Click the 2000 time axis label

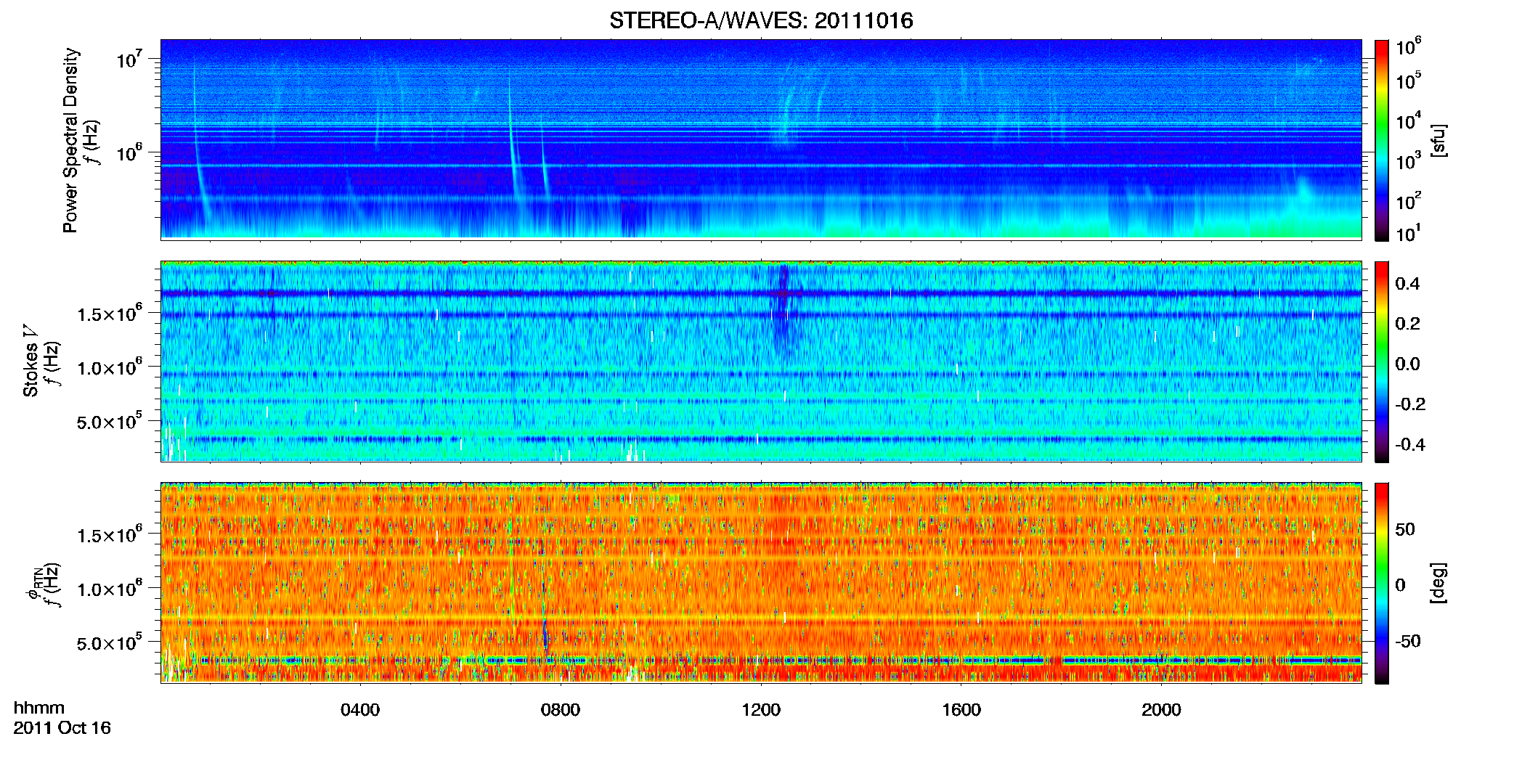1161,710
